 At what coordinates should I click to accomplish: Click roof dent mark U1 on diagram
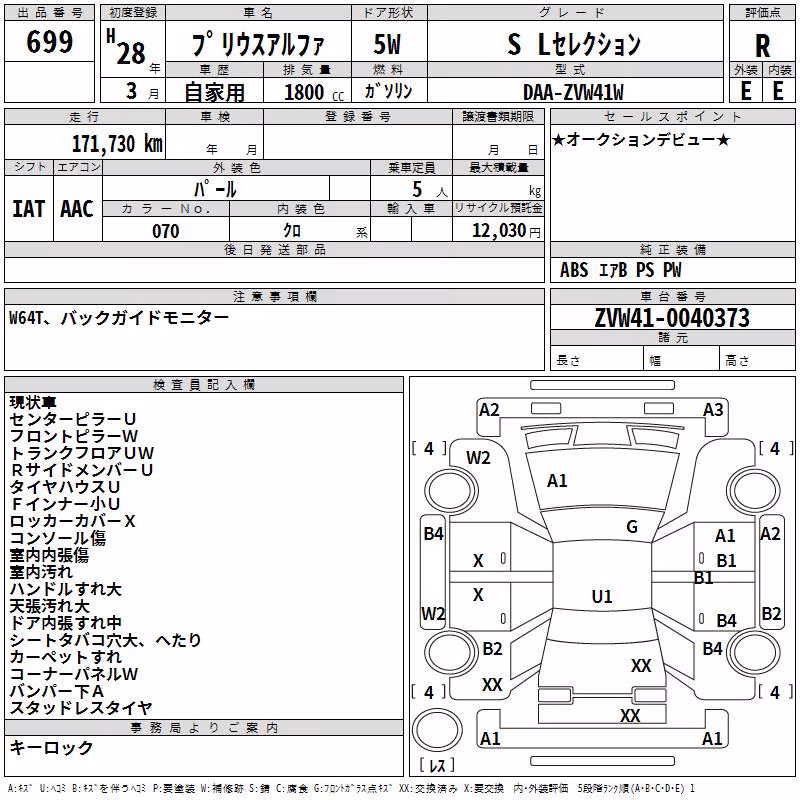pyautogui.click(x=602, y=596)
